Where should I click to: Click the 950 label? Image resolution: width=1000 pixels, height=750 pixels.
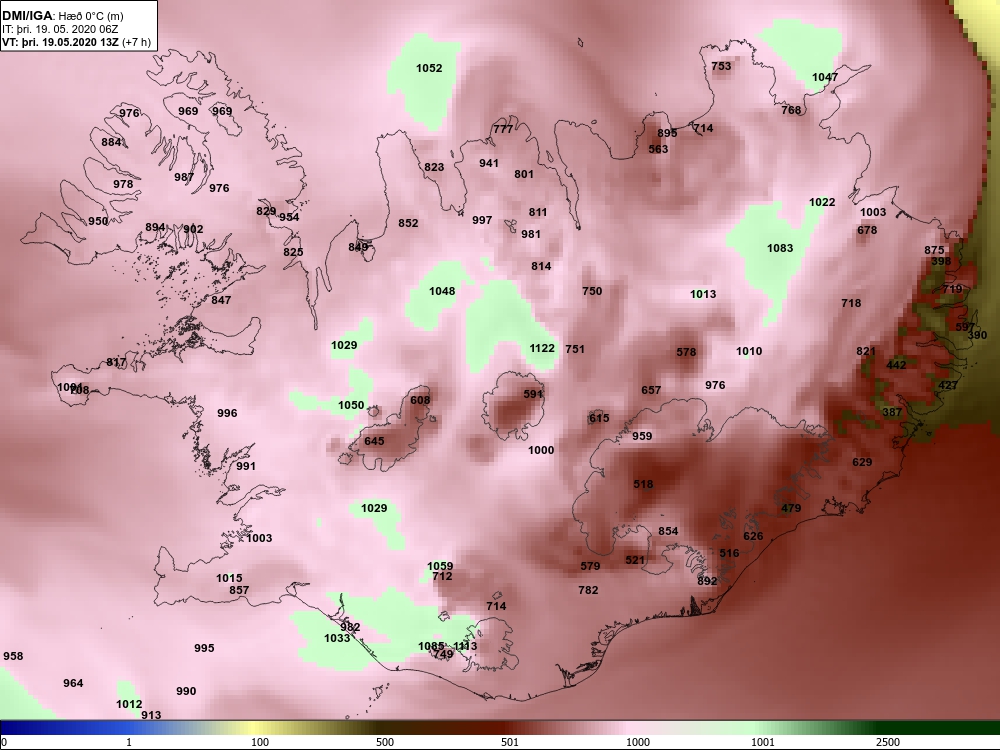pyautogui.click(x=98, y=221)
